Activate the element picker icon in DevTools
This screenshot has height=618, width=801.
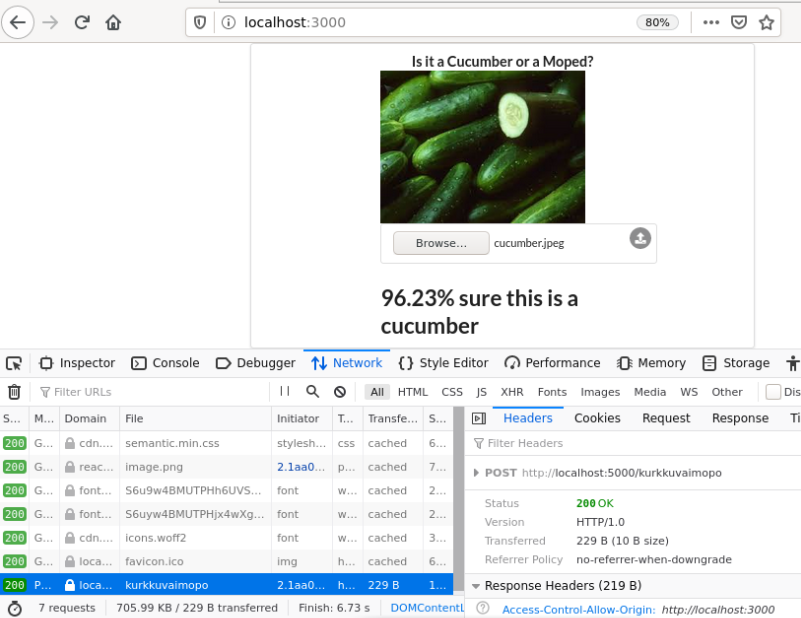[14, 363]
